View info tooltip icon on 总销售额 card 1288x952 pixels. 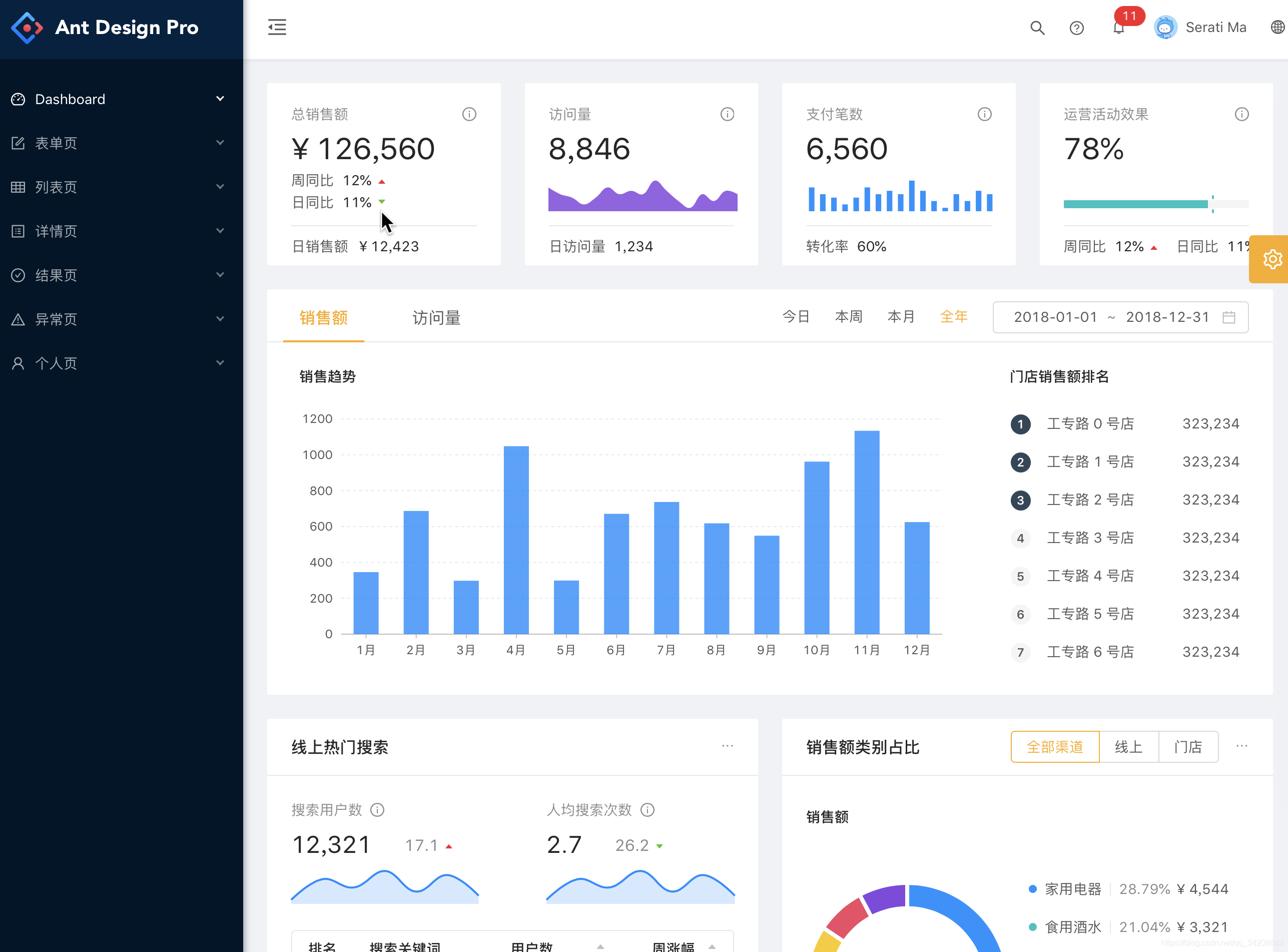[469, 114]
